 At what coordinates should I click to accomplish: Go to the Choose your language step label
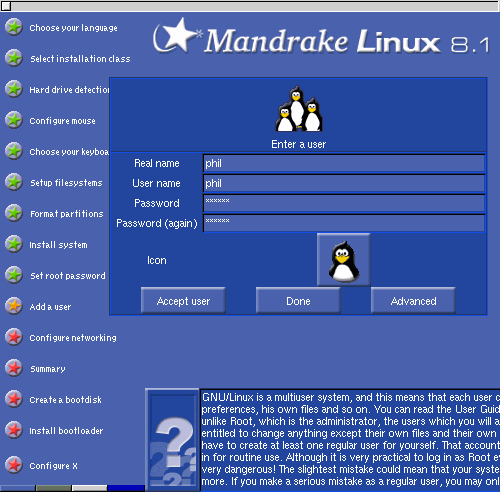(x=73, y=28)
